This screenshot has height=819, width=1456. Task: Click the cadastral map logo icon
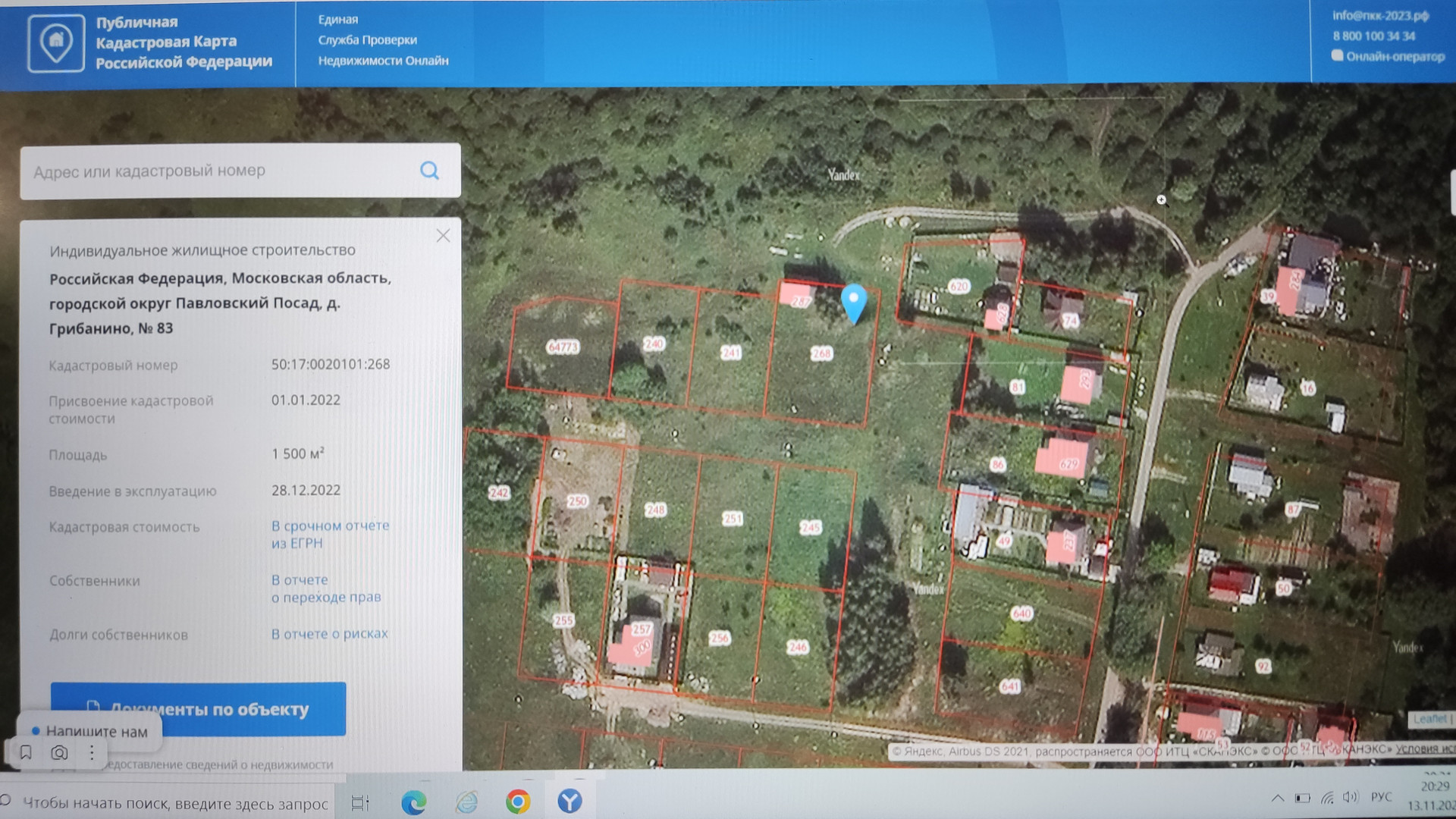(x=56, y=42)
